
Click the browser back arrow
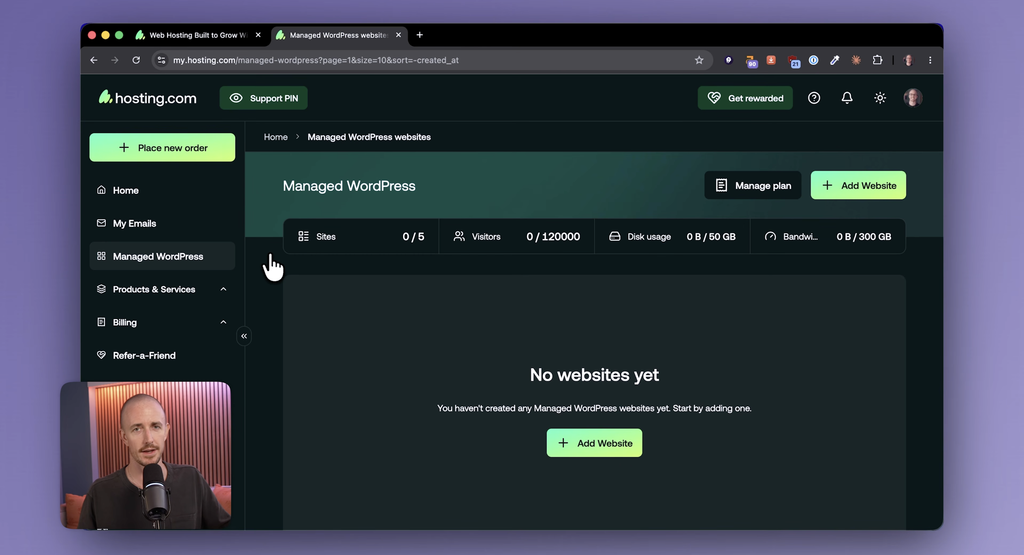[x=94, y=60]
